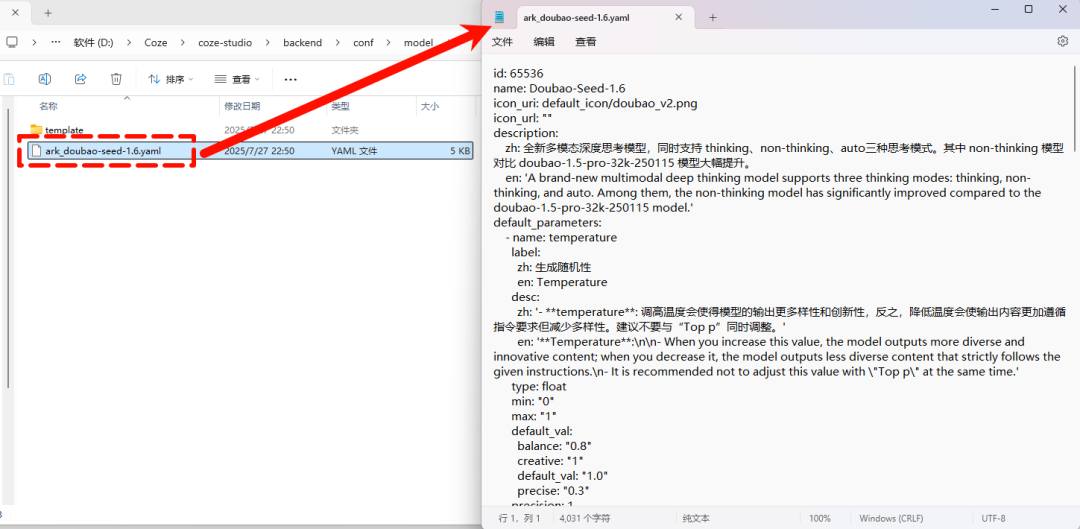Close the current File Explorer tab
1080x529 pixels.
15,12
